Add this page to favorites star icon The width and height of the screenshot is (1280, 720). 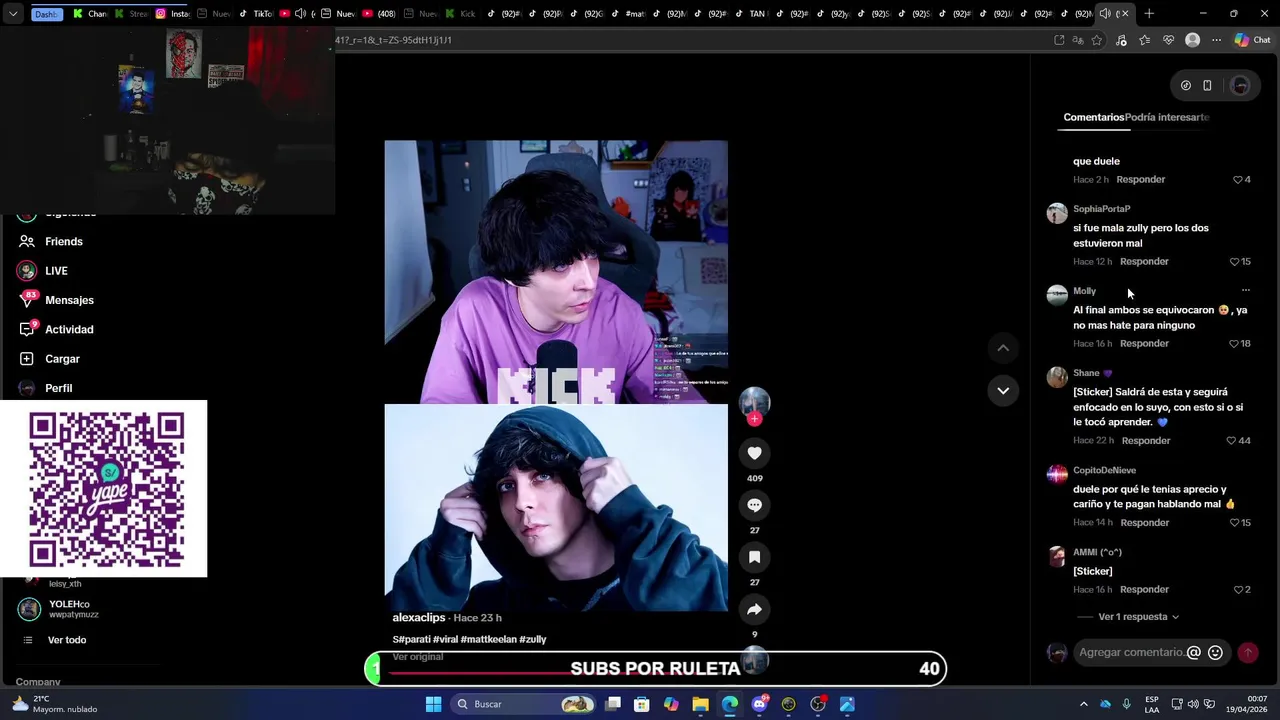[x=1097, y=40]
